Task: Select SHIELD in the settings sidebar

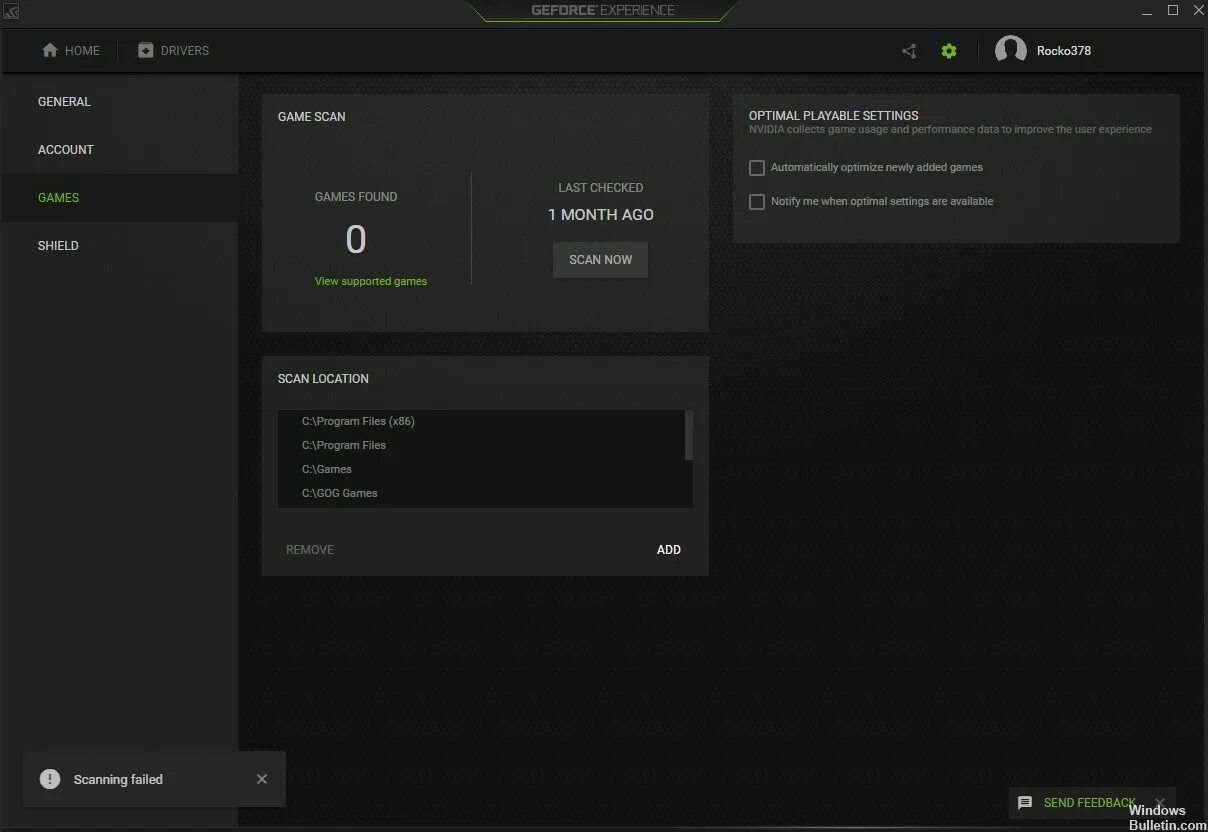Action: [119, 246]
